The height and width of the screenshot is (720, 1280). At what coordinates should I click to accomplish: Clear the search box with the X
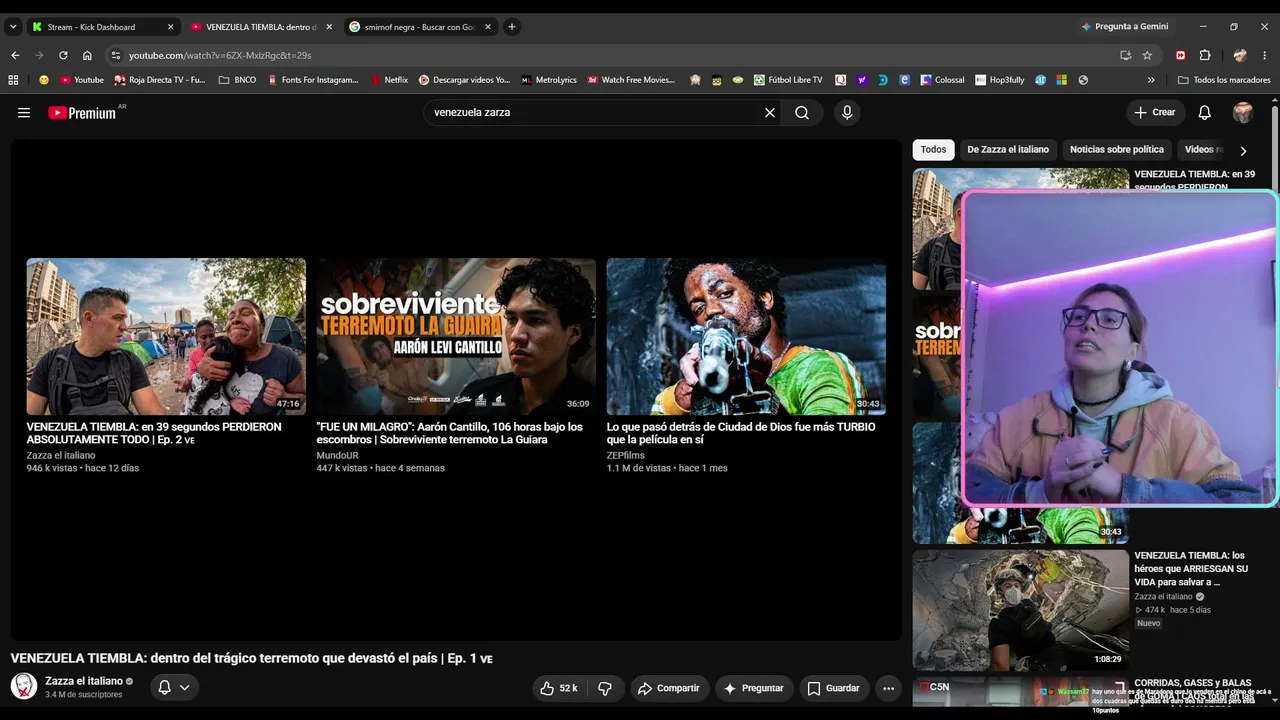point(770,113)
